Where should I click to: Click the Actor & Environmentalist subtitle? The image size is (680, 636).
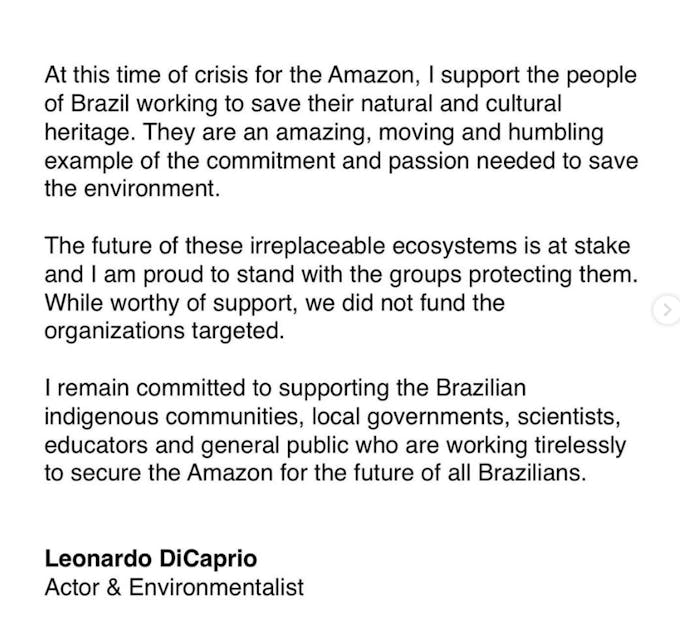174,587
